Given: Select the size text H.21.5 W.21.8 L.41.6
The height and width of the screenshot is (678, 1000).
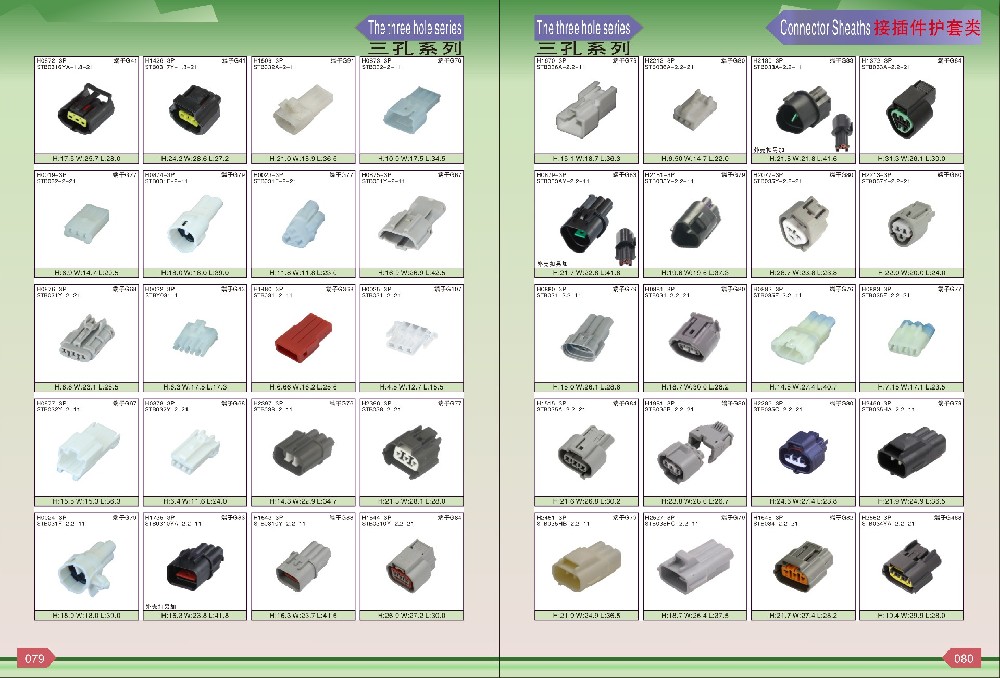Looking at the screenshot, I should (x=804, y=159).
